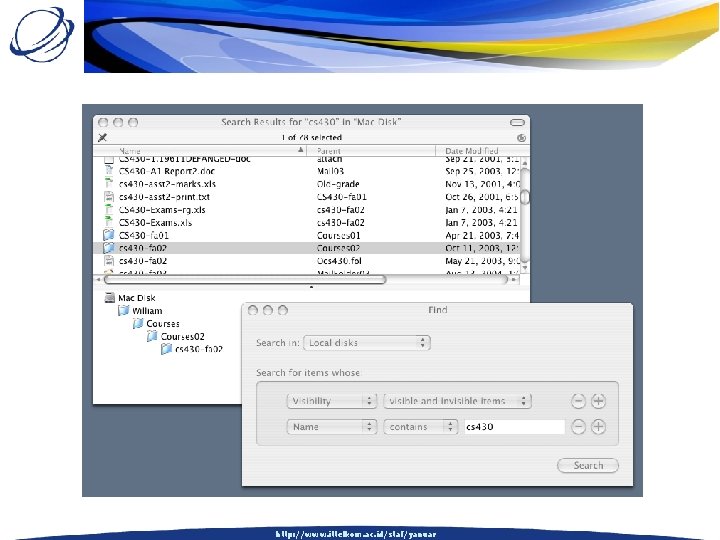
Task: Click the Oct 26, 2001 date cell
Action: point(482,197)
